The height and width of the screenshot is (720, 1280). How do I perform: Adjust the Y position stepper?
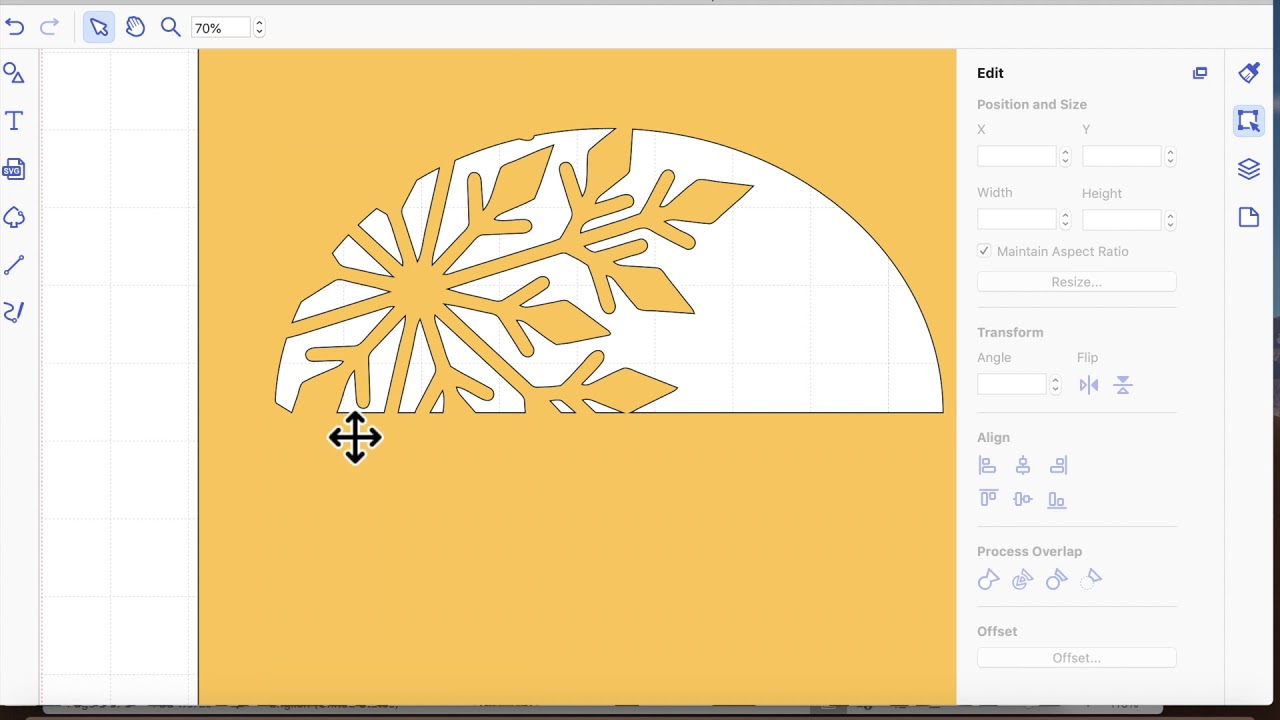coord(1170,156)
